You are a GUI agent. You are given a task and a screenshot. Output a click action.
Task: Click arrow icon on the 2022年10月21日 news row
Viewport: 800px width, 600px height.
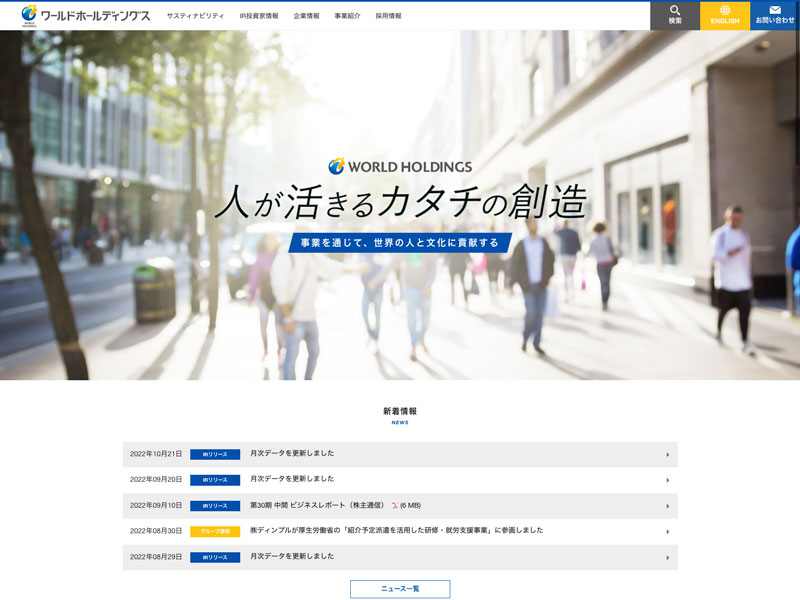(667, 454)
